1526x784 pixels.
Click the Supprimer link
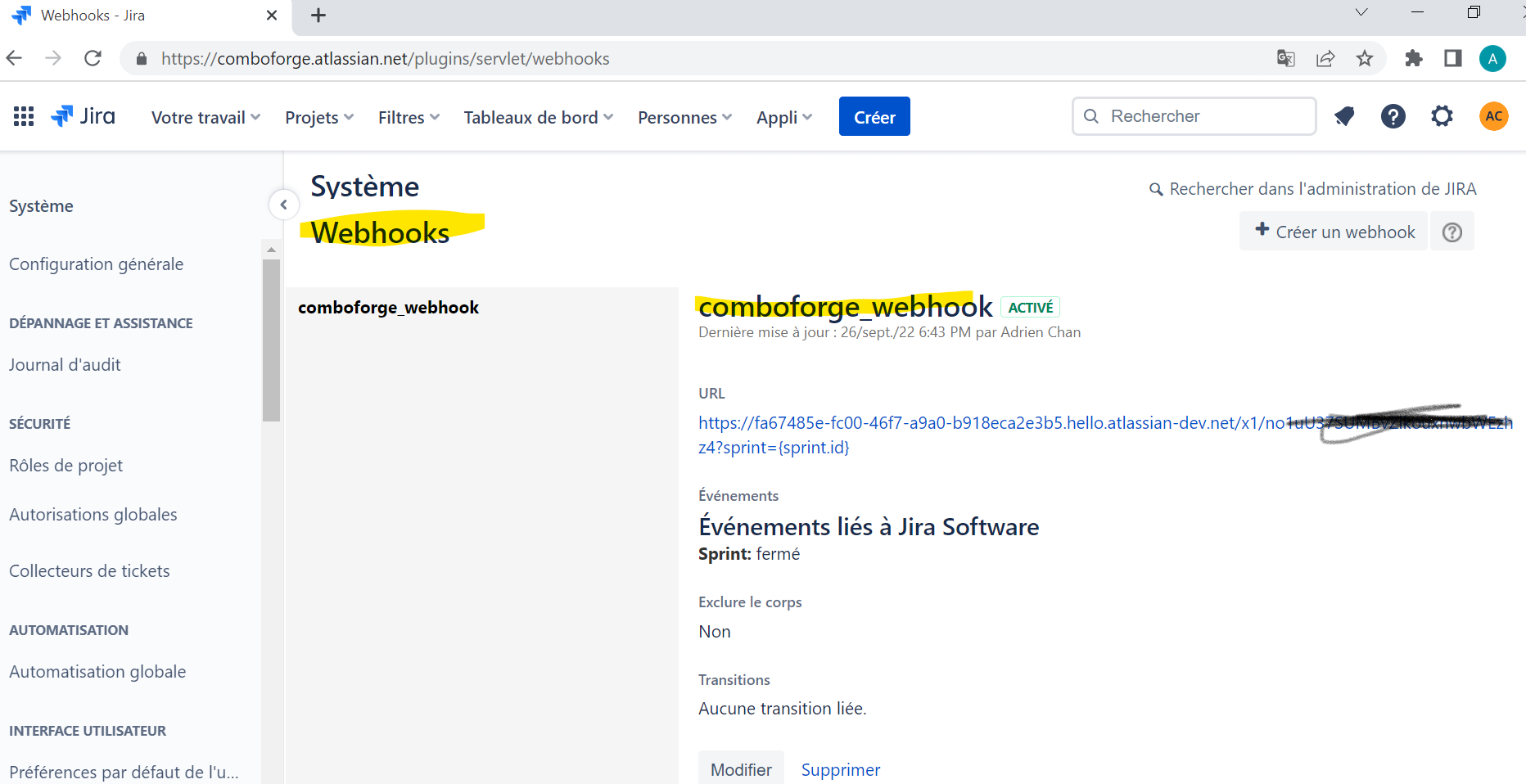pos(841,770)
